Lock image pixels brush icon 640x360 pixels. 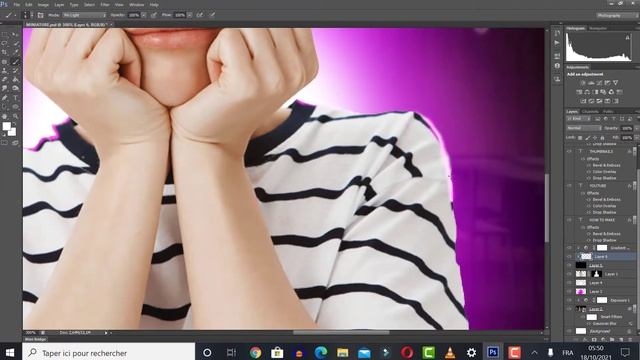[x=587, y=138]
